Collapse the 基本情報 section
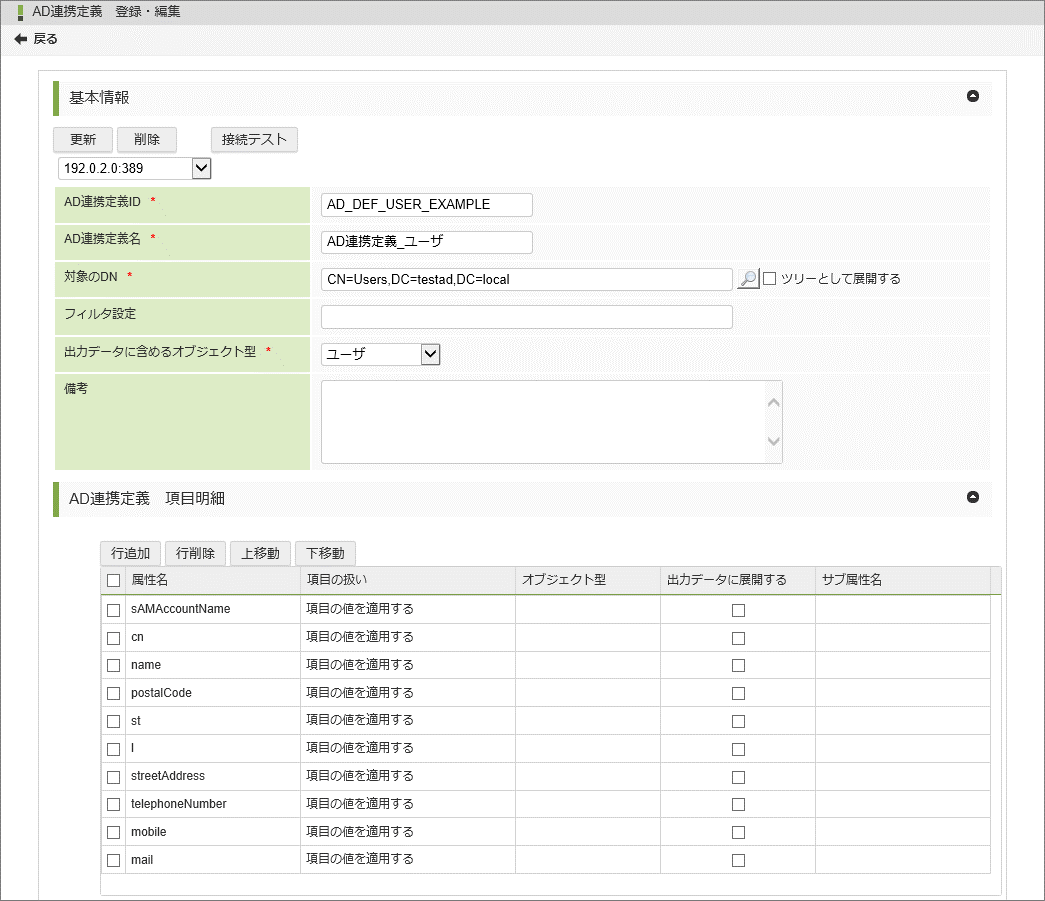 click(972, 97)
